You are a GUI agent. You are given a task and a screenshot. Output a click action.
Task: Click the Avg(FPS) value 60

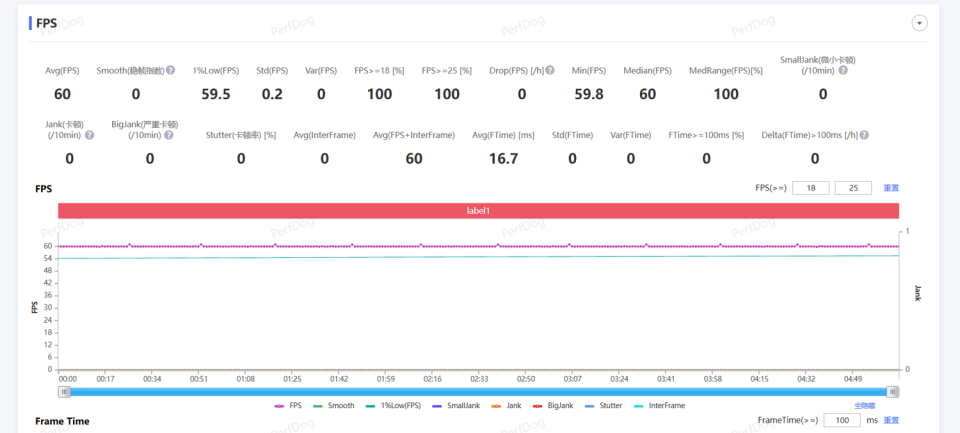click(62, 94)
